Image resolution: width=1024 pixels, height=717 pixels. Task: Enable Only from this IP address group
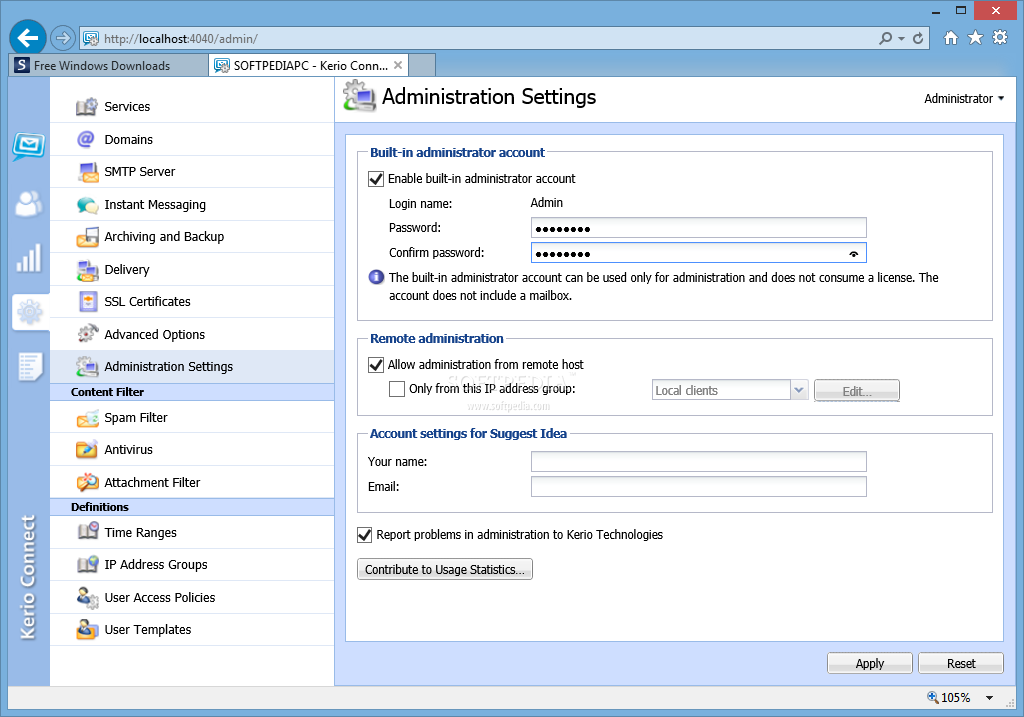point(397,389)
